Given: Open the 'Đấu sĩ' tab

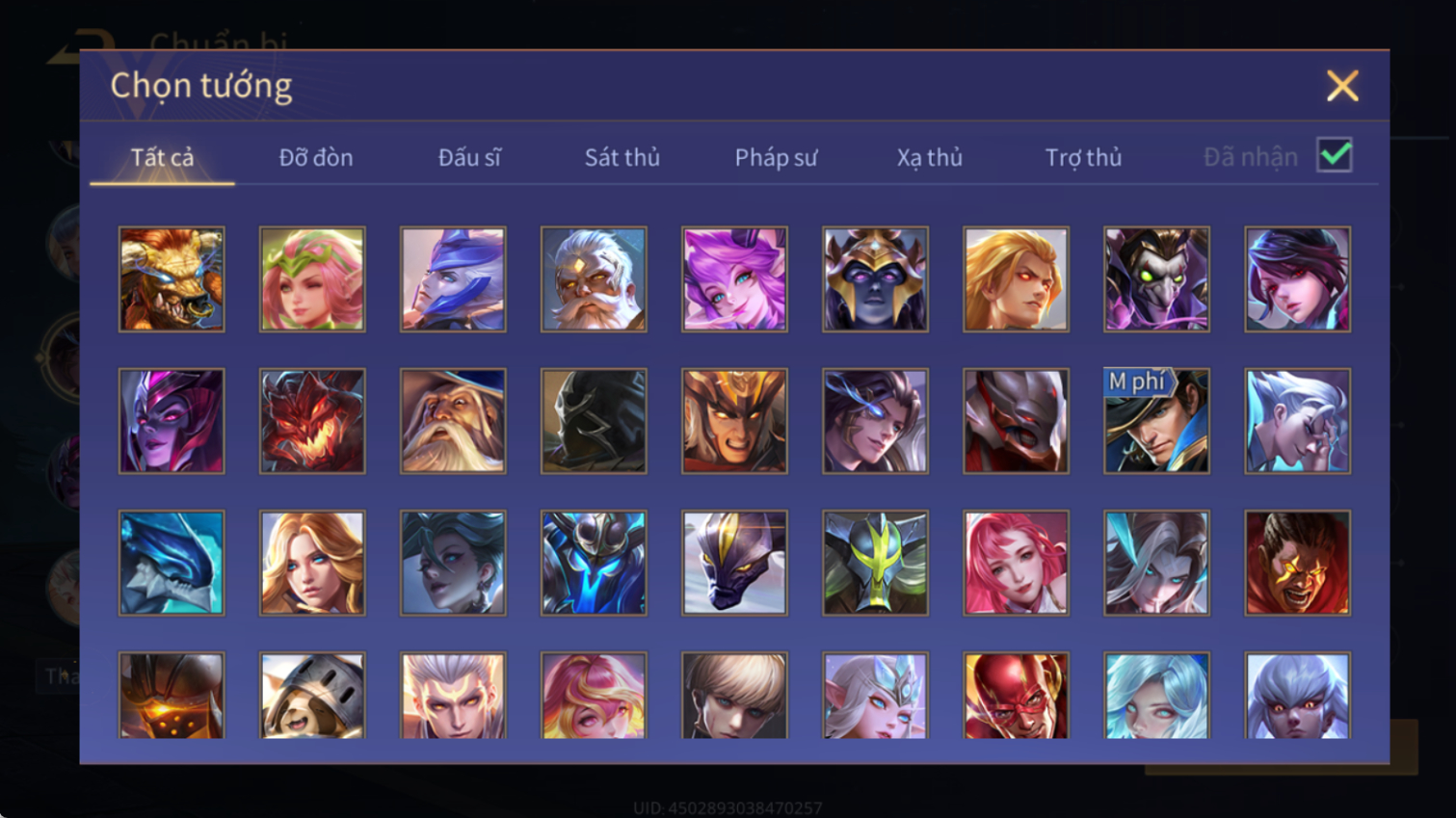Looking at the screenshot, I should pyautogui.click(x=469, y=157).
